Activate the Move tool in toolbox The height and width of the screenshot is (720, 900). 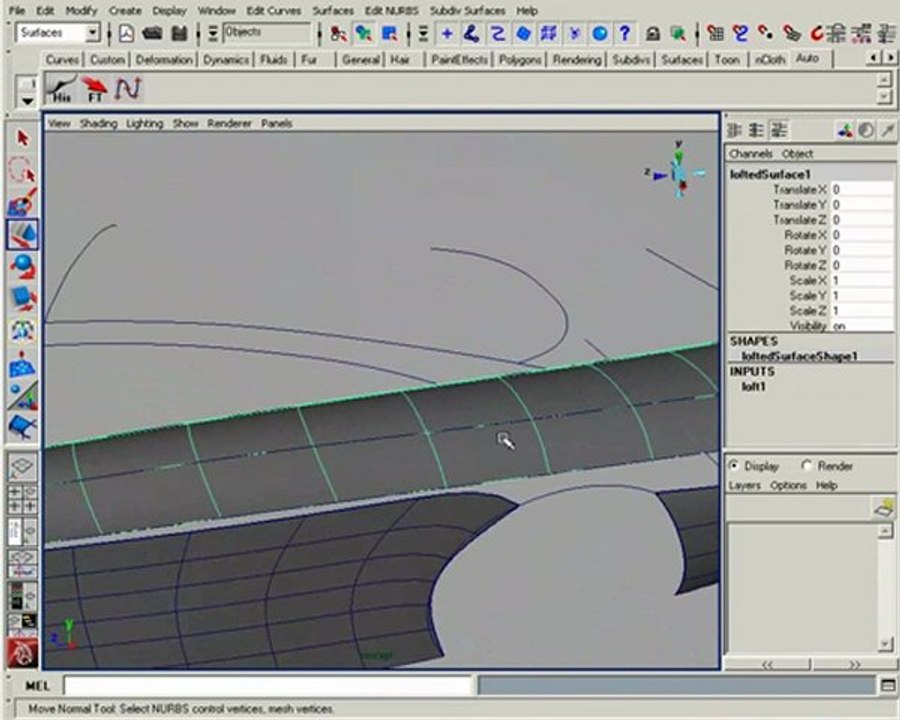pos(23,234)
